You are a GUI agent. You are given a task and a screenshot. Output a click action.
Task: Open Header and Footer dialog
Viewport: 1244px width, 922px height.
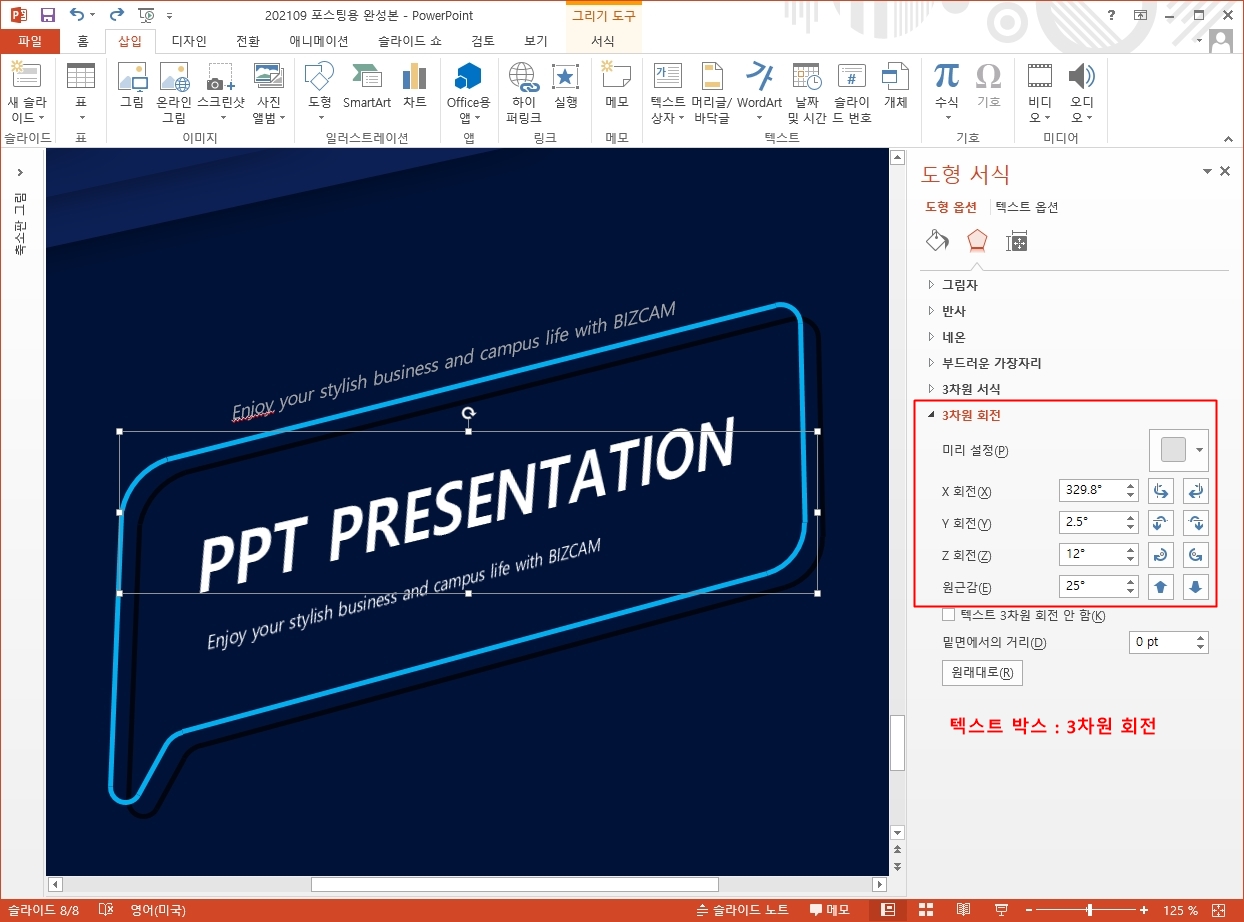tap(712, 92)
